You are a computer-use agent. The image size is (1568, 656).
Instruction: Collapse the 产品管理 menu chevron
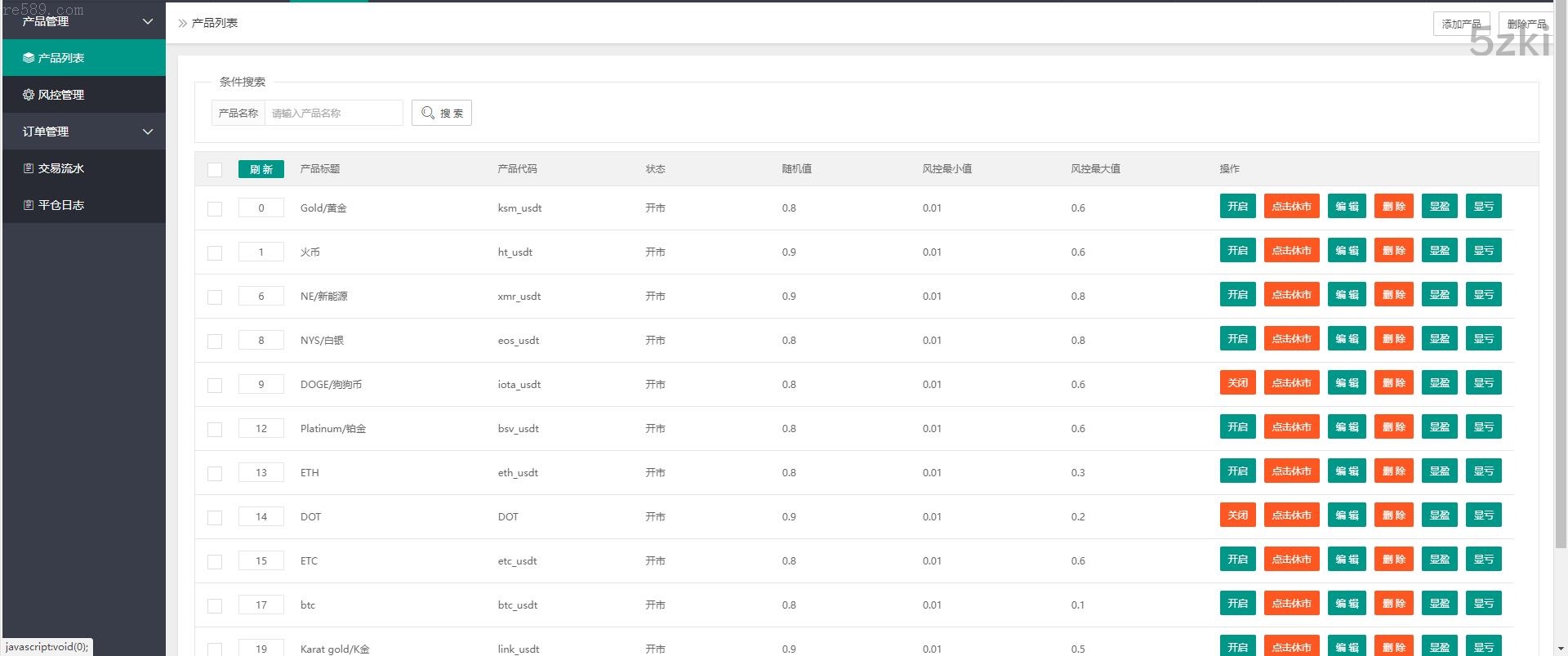[148, 21]
